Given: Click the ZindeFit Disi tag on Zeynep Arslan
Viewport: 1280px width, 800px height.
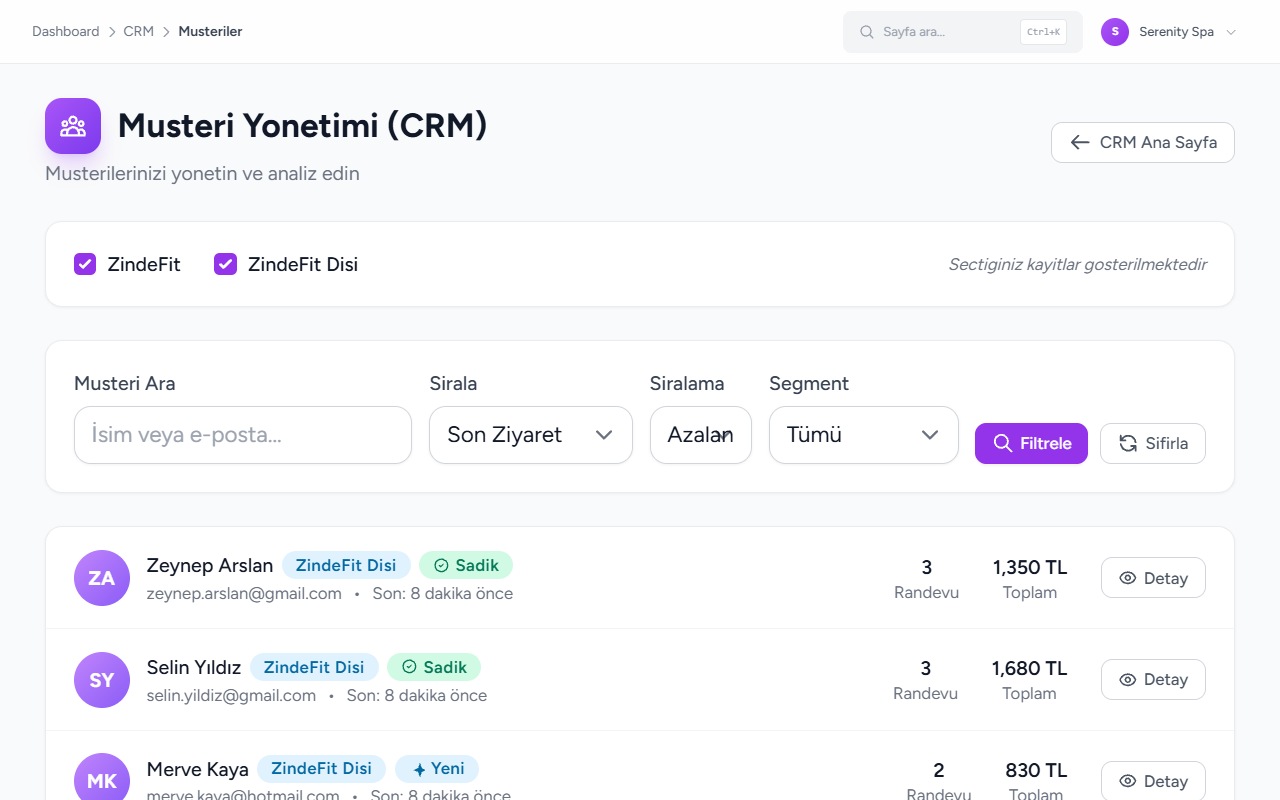Looking at the screenshot, I should pos(346,565).
